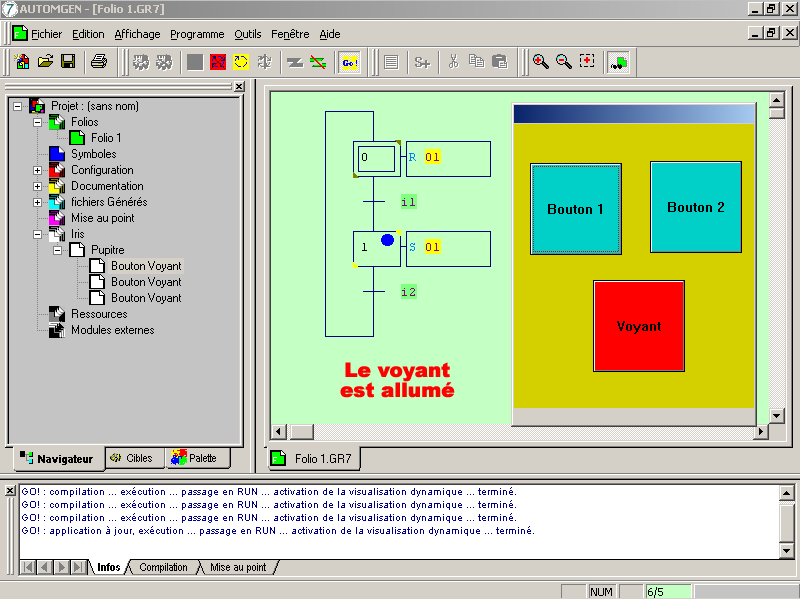This screenshot has width=800, height=600.
Task: Click the step 1 box in the grafcet
Action: click(x=376, y=248)
